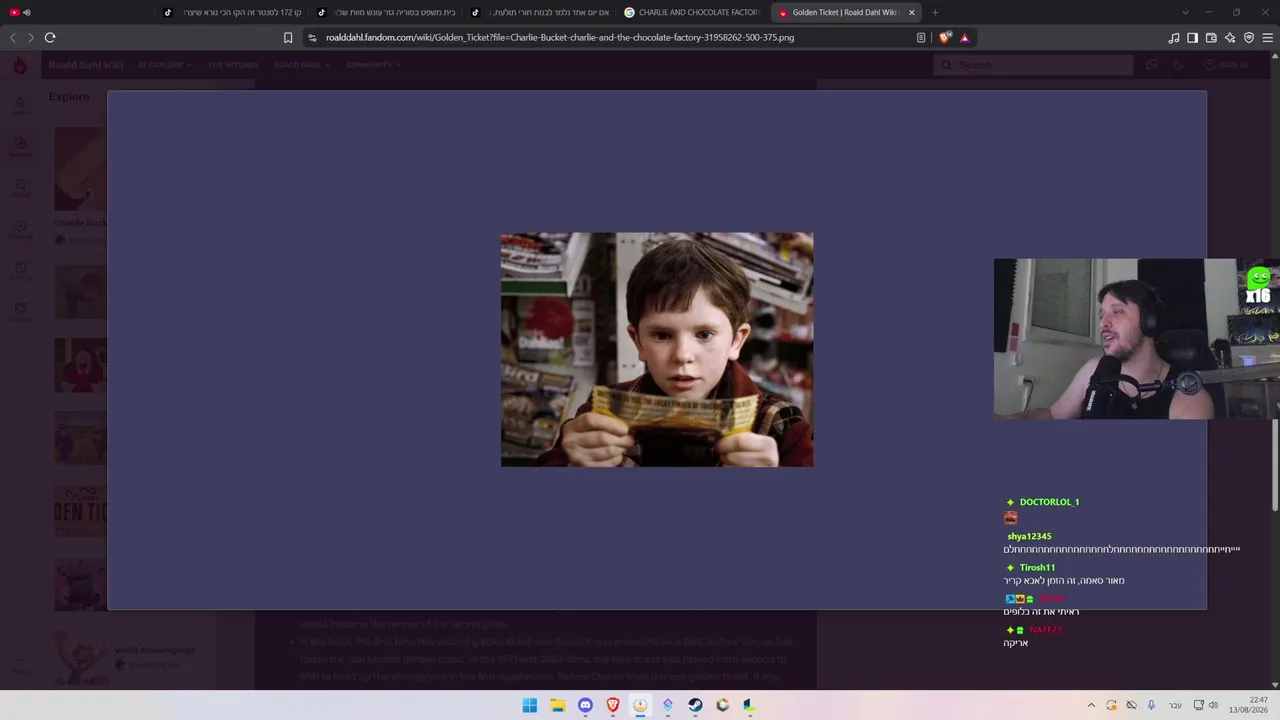Click the Fandom logo in the header

point(20,66)
